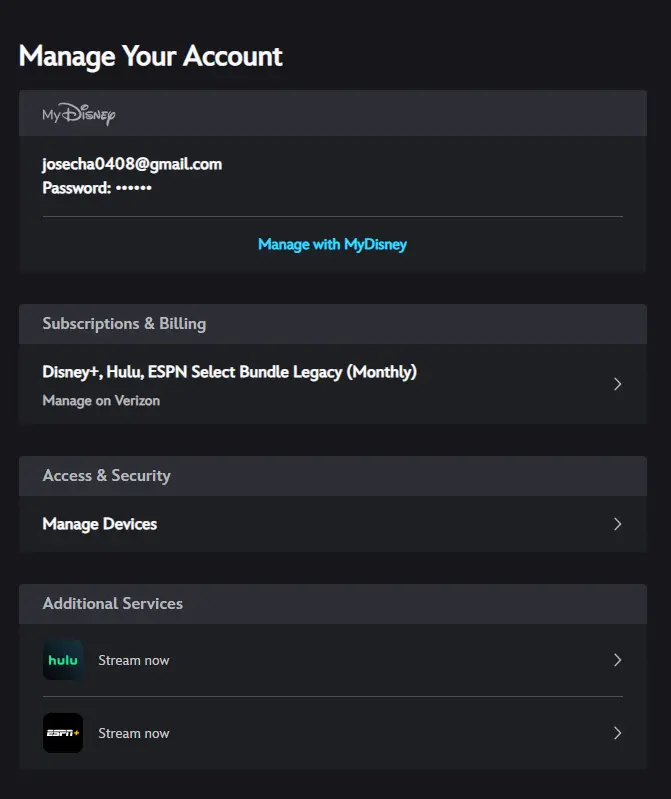Click Stream now beside Hulu
This screenshot has width=671, height=799.
tap(133, 660)
